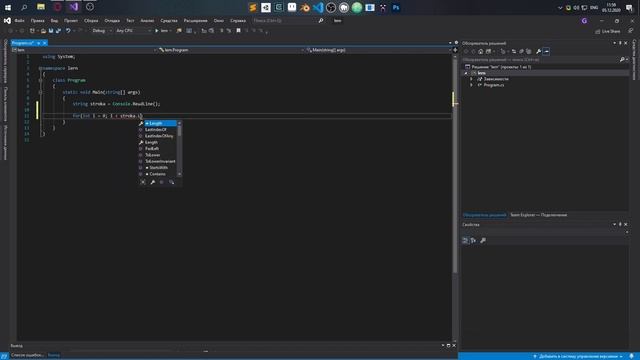
Task: Toggle Categorized view in Properties panel
Action: coord(465,240)
